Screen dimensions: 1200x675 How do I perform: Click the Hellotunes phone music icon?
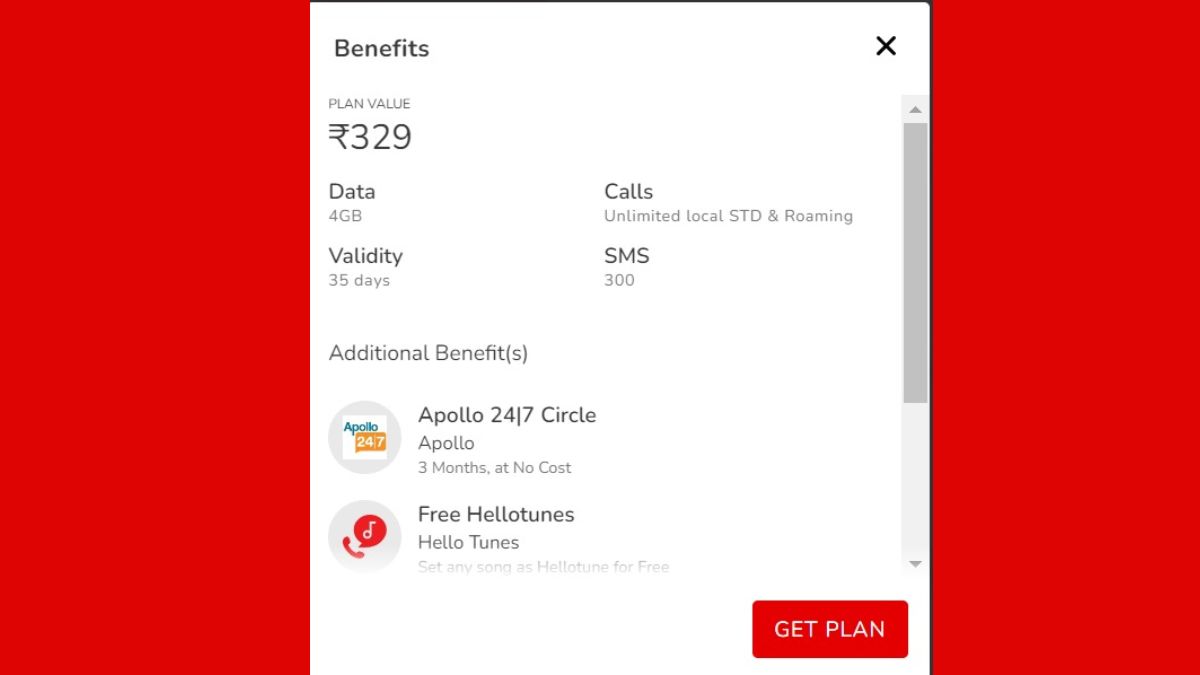tap(365, 536)
